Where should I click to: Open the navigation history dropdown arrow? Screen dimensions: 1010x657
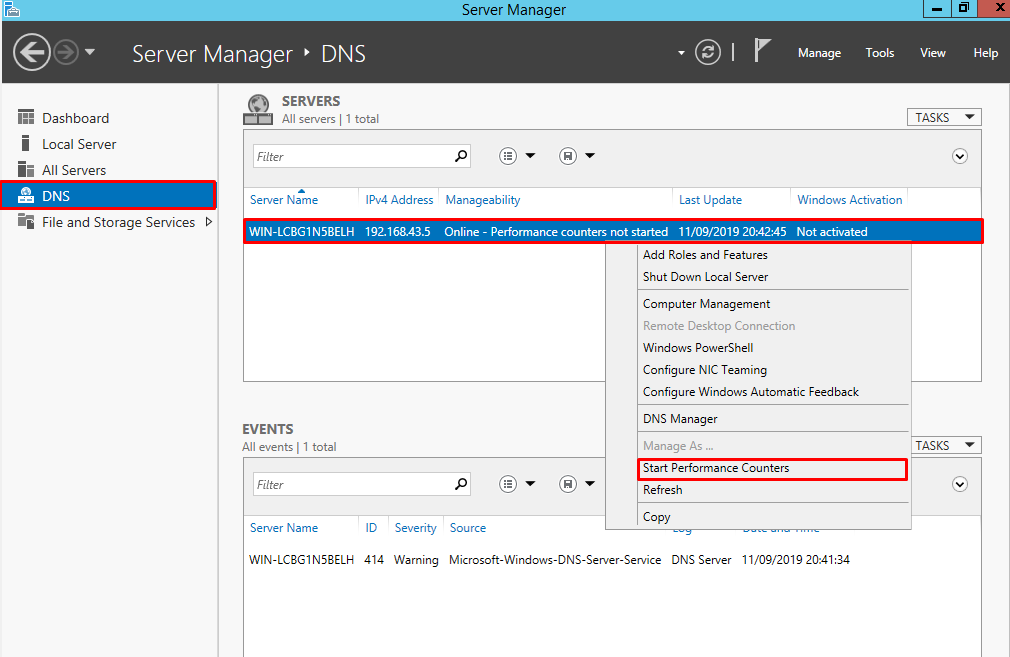click(x=90, y=52)
